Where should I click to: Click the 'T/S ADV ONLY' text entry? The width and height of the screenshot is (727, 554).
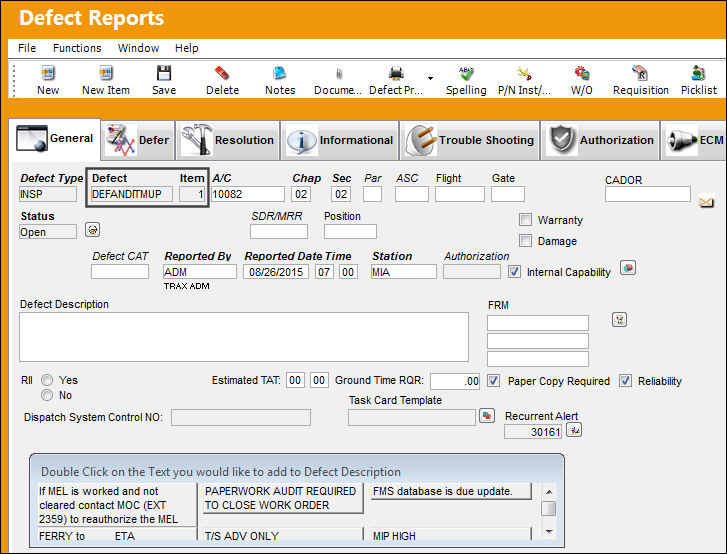[282, 535]
